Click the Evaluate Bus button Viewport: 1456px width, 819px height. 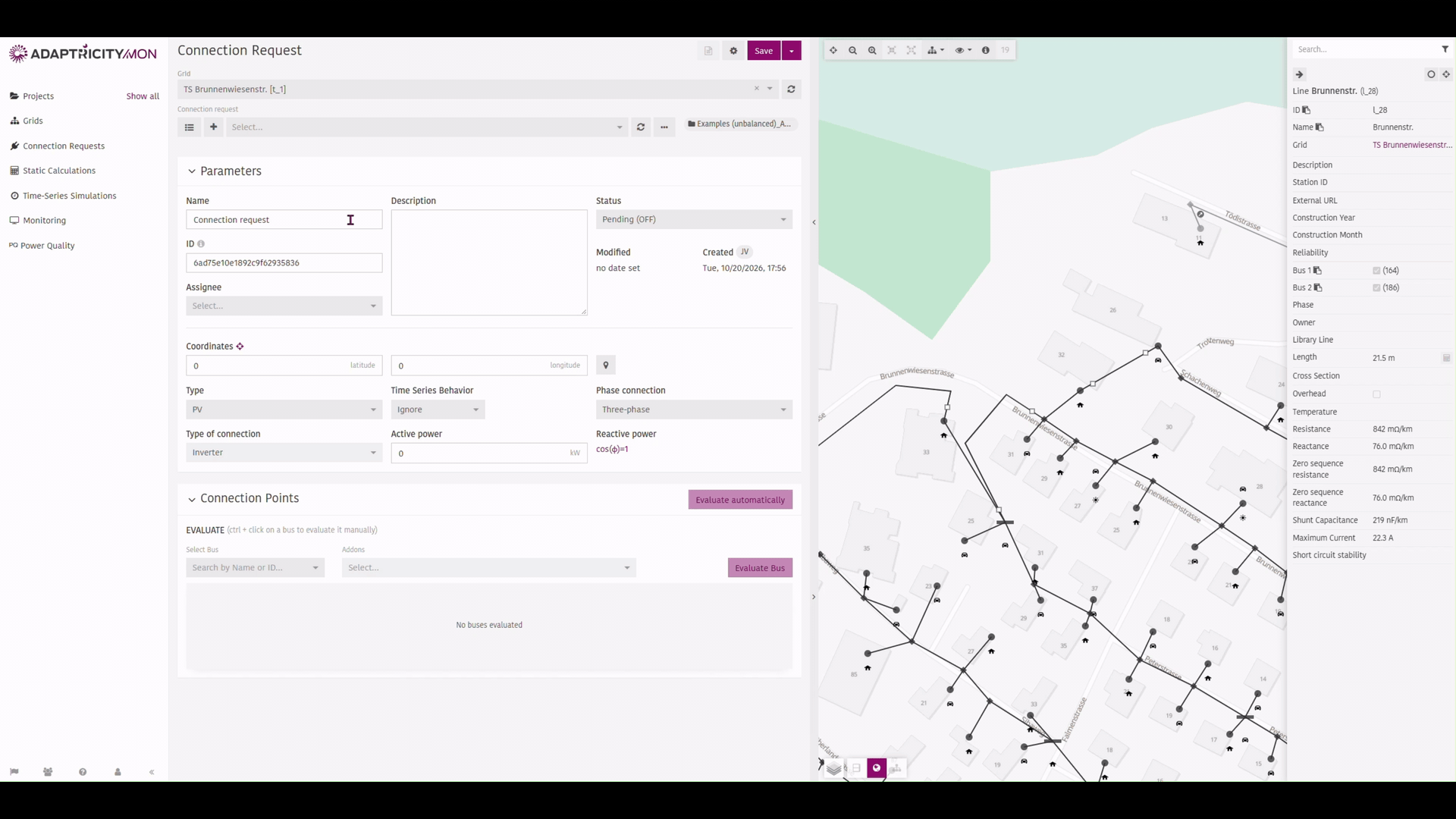(760, 568)
